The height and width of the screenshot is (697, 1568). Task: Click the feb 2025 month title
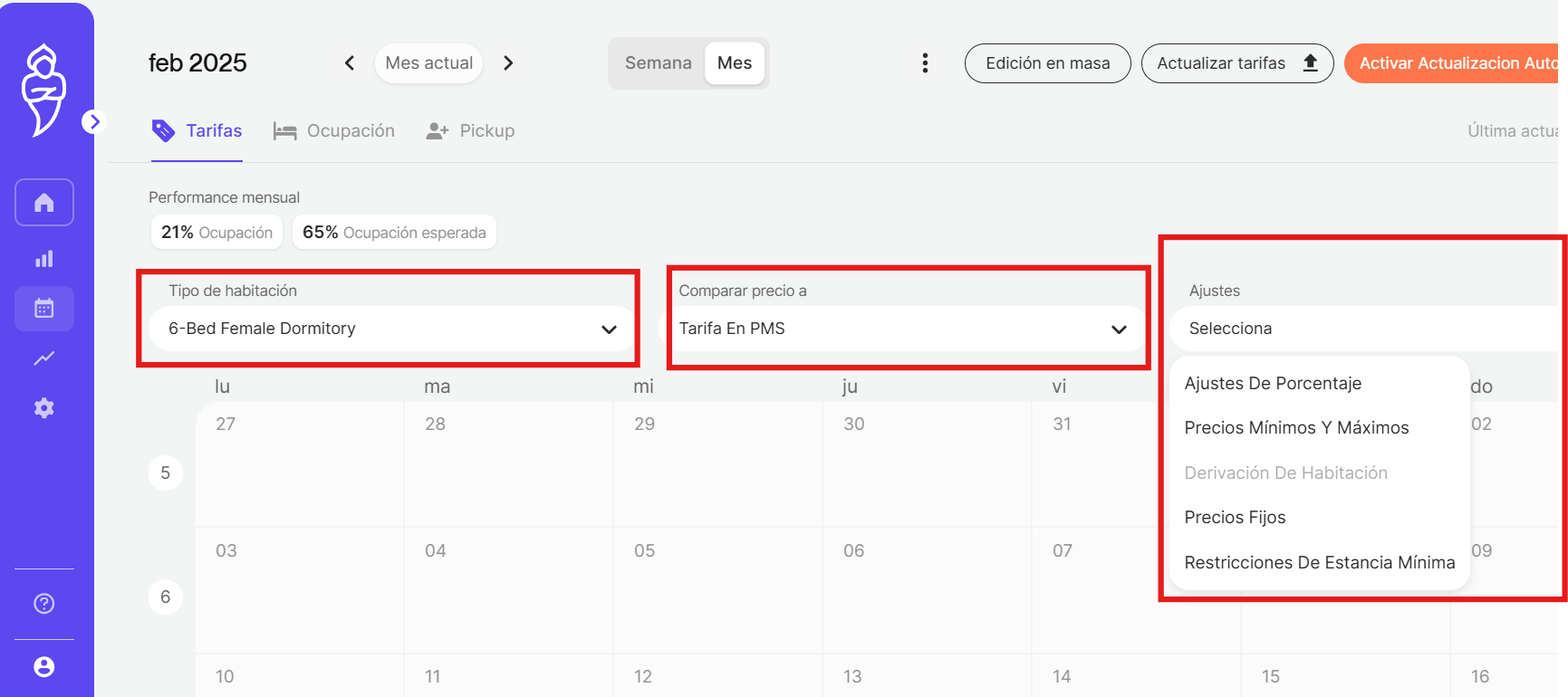pos(197,62)
